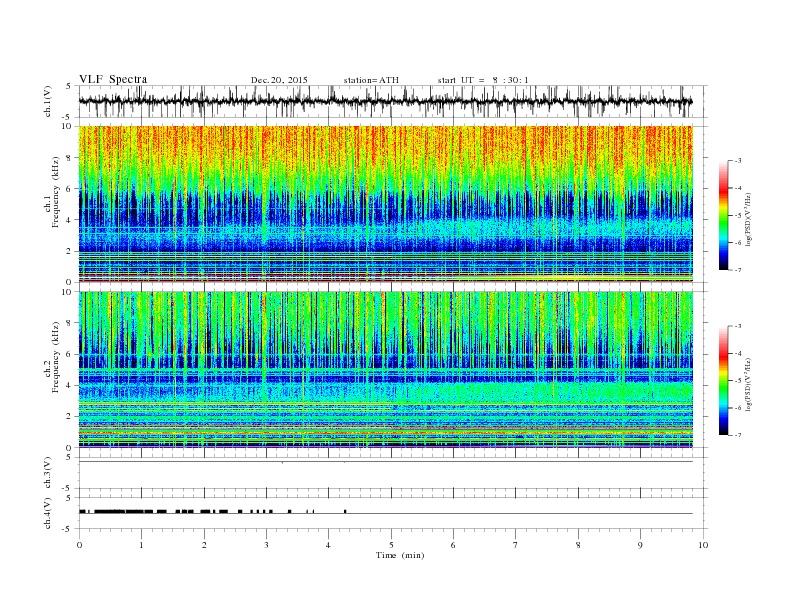Select the date text "Dec.20, 2015"
The image size is (792, 612).
pos(279,80)
